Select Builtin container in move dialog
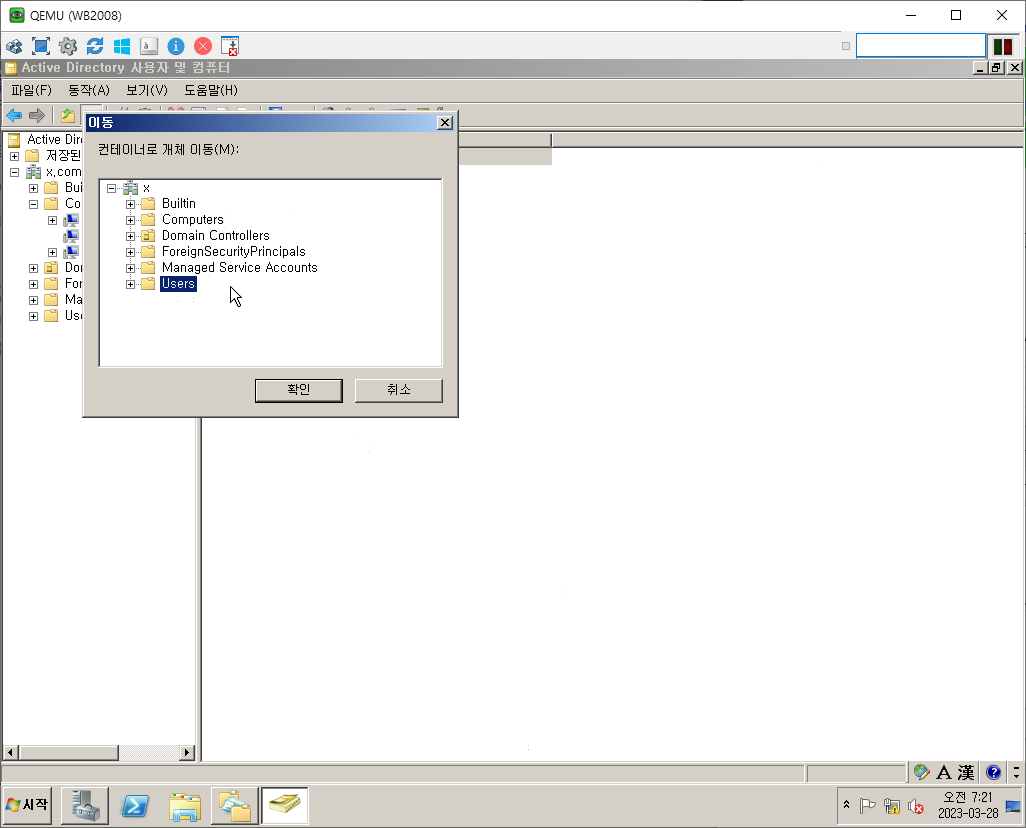This screenshot has height=828, width=1026. point(179,204)
